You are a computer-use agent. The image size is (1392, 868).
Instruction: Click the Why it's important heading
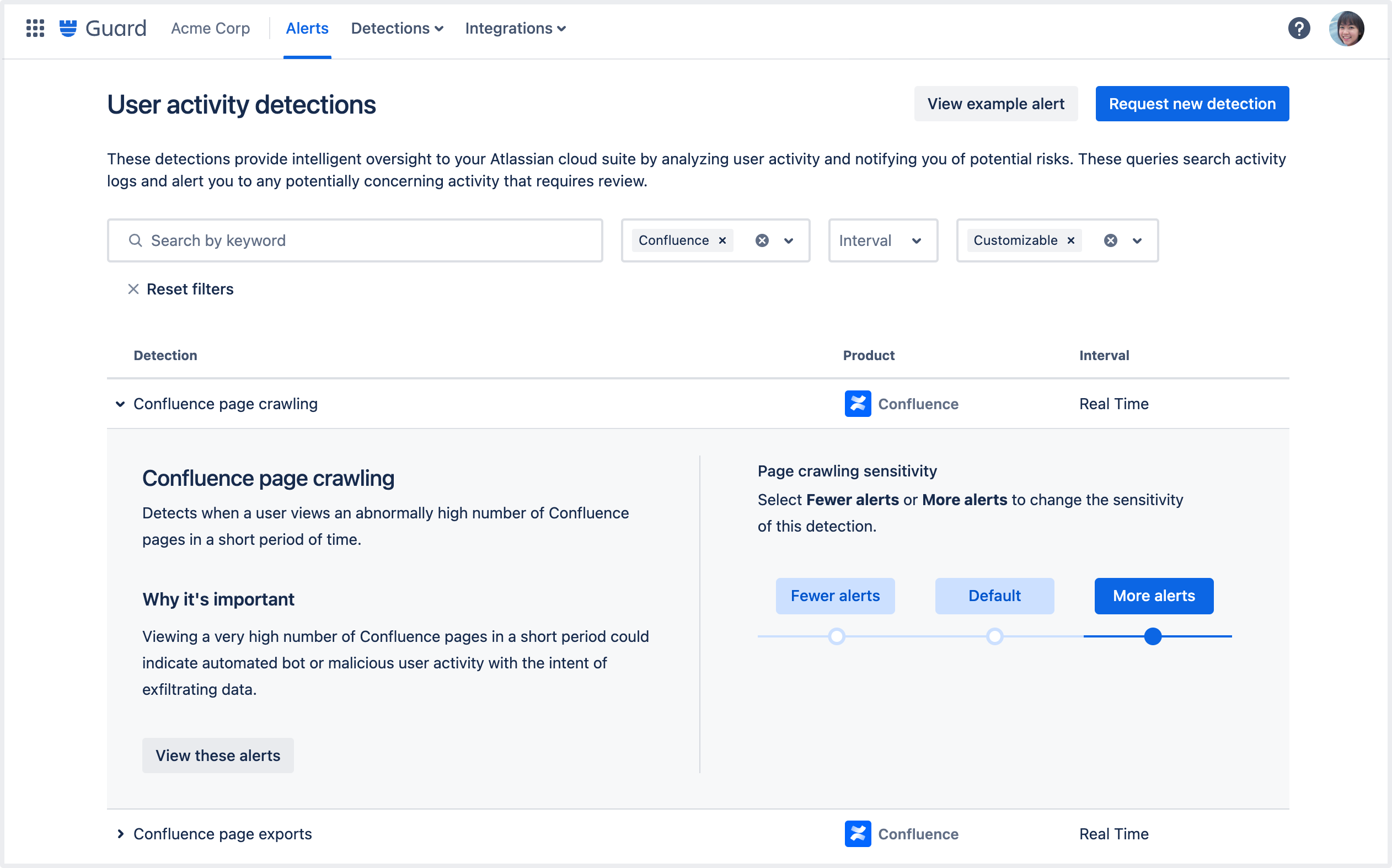coord(218,599)
